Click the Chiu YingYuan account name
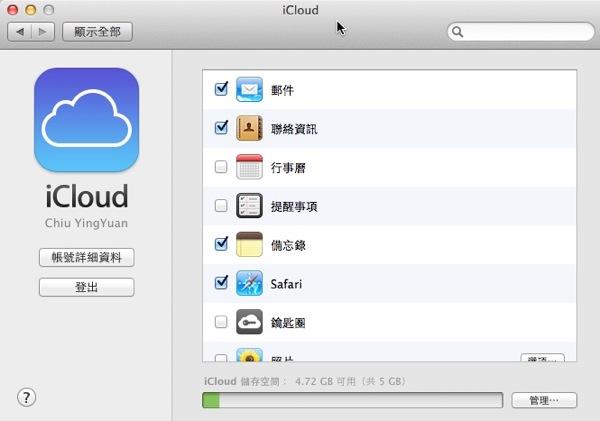The width and height of the screenshot is (600, 421). [86, 223]
